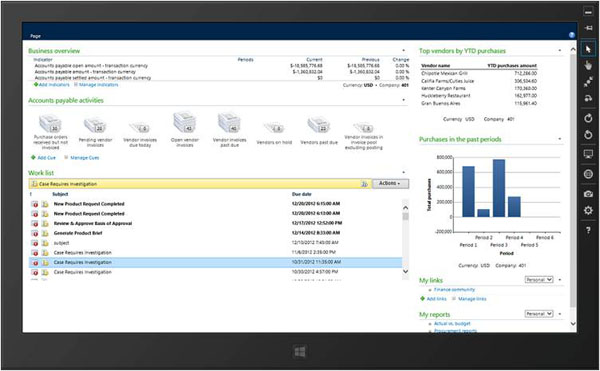Open the Personal dropdown beside My reports

tap(539, 314)
